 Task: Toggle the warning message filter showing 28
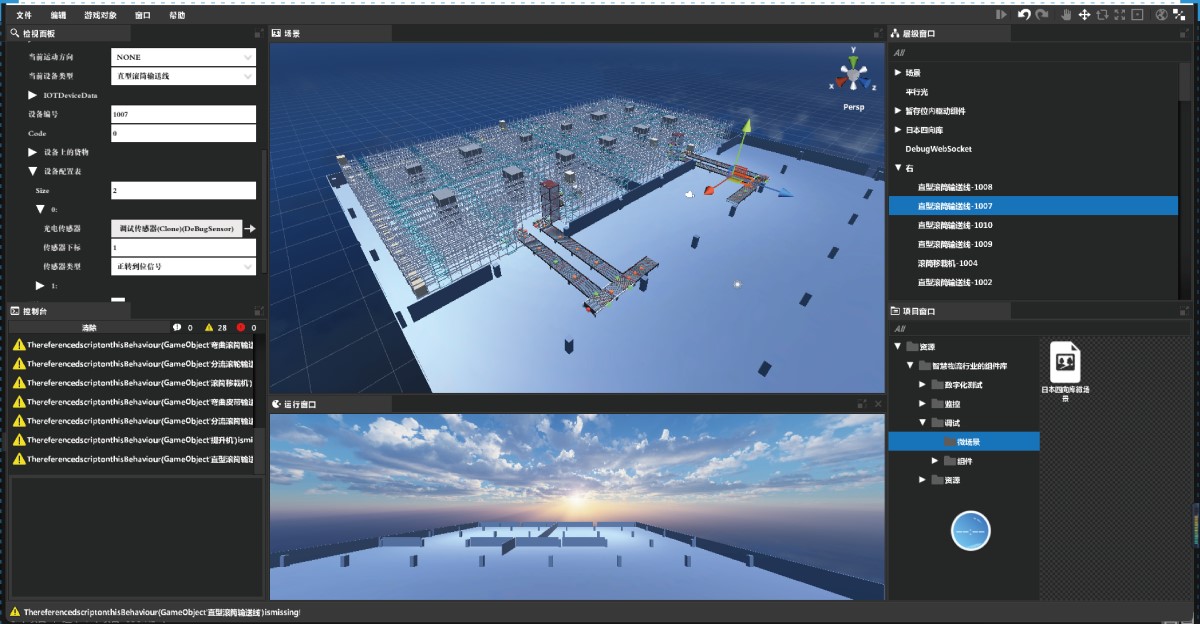click(x=215, y=327)
